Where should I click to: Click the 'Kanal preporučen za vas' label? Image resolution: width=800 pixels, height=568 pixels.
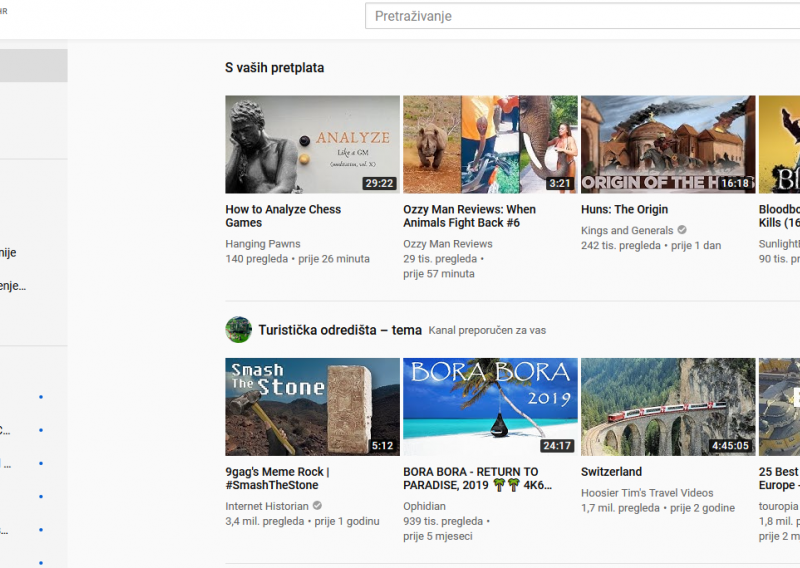(487, 330)
